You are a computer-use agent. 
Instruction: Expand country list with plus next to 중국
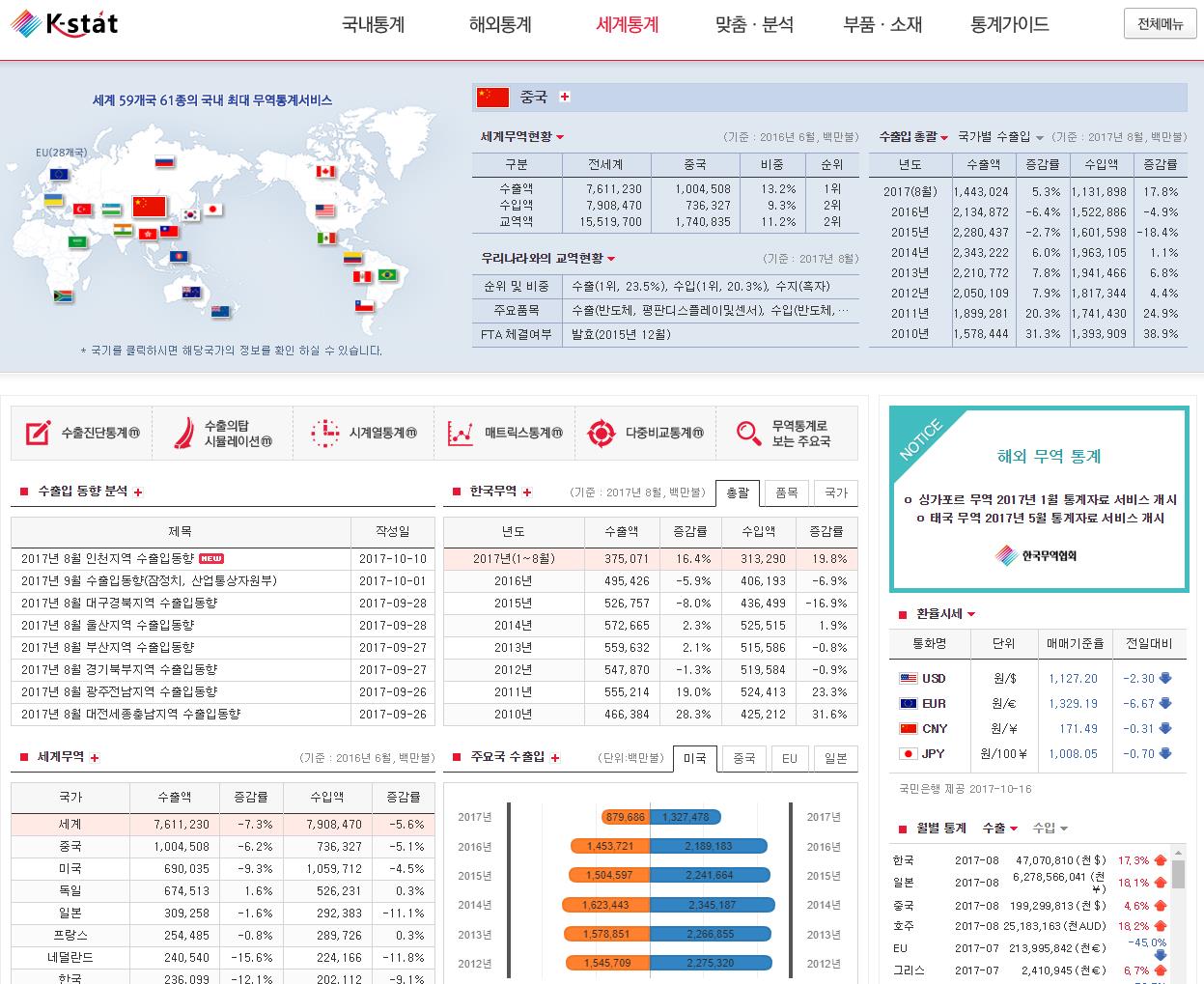(x=565, y=97)
